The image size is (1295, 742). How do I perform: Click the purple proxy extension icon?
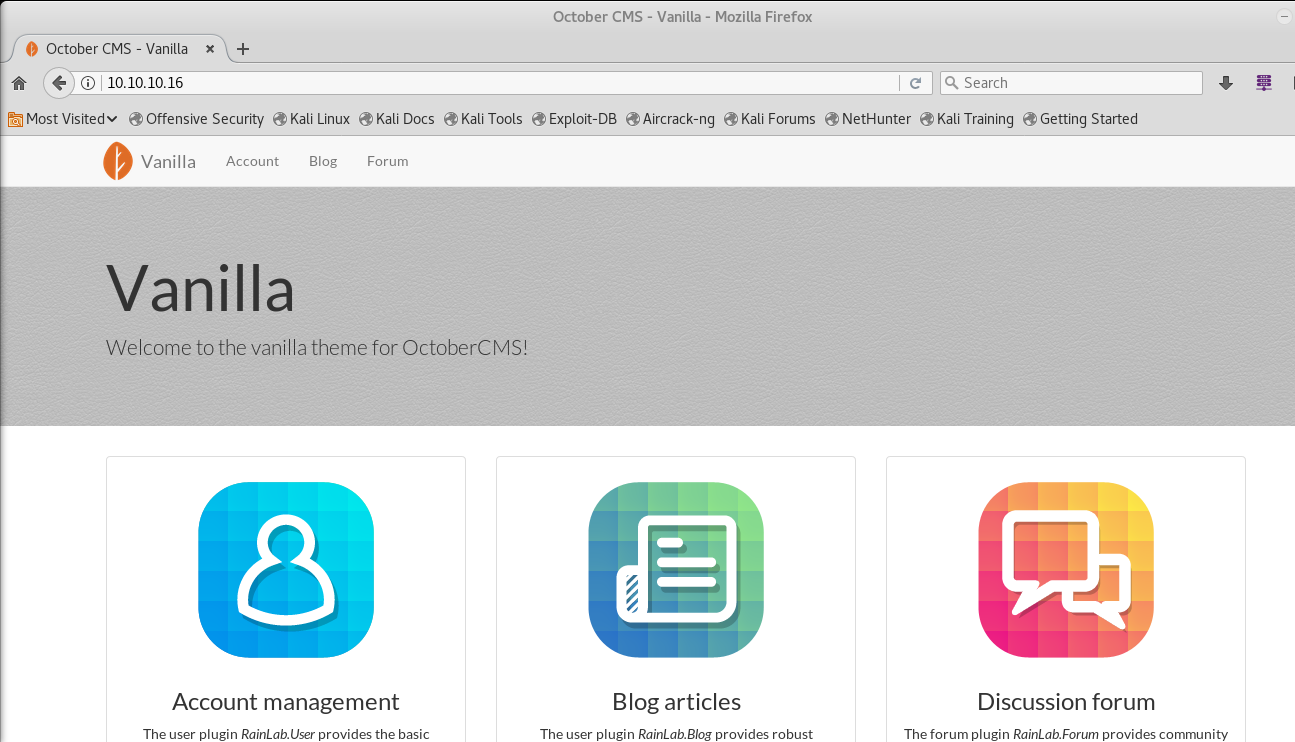1264,83
